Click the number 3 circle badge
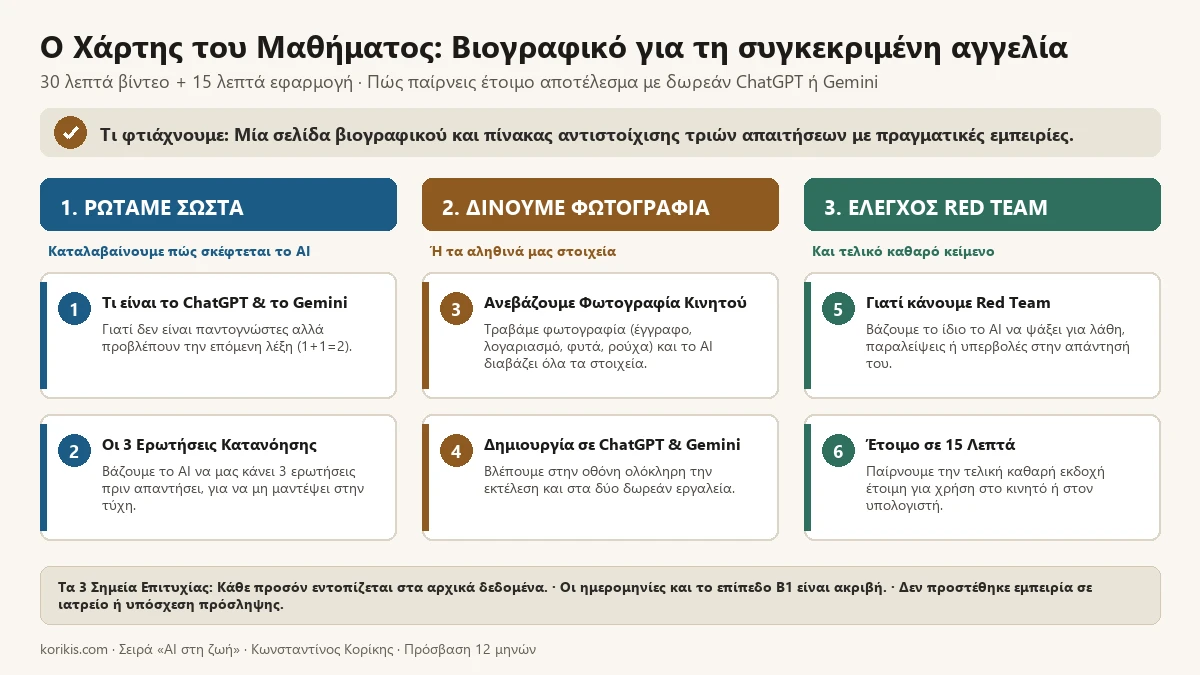The width and height of the screenshot is (1200, 675). (x=456, y=310)
